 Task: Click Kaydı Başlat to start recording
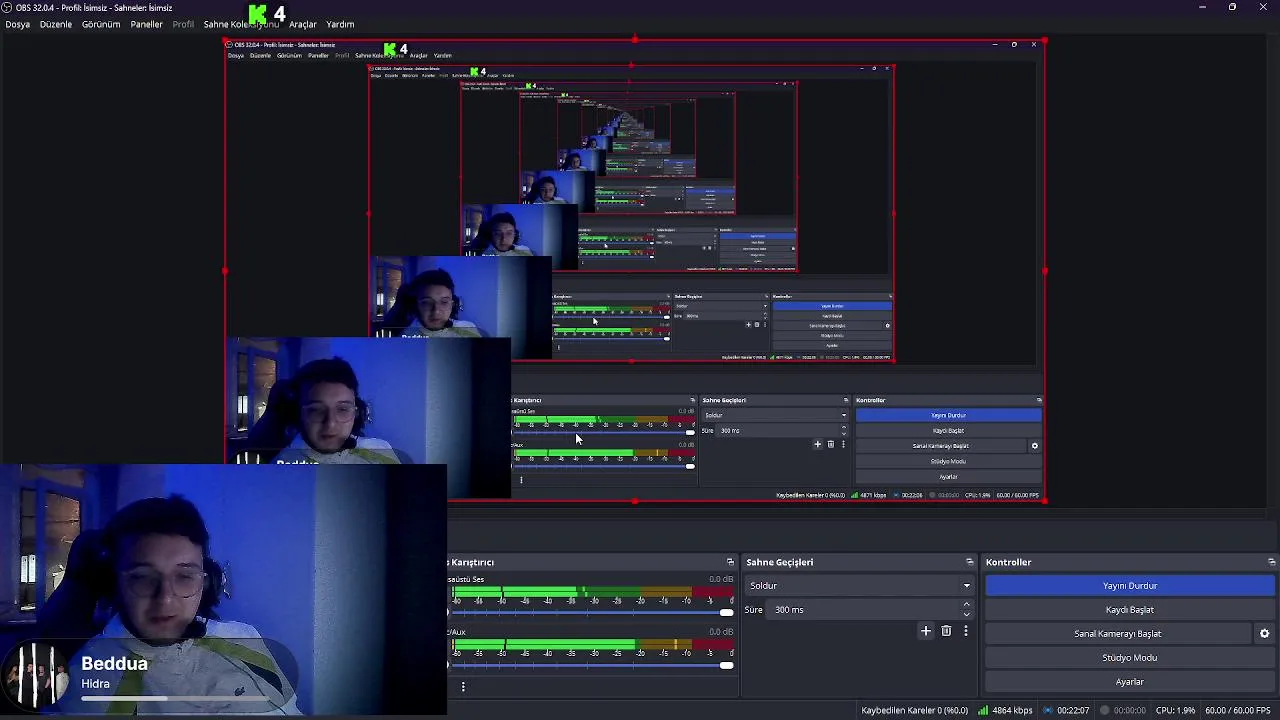pyautogui.click(x=1130, y=610)
